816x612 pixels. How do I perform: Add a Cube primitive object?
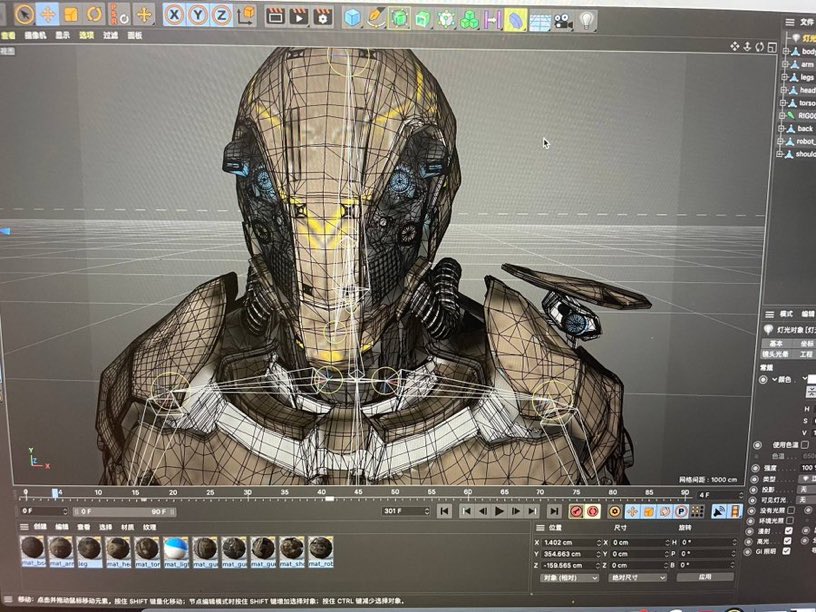pos(352,18)
